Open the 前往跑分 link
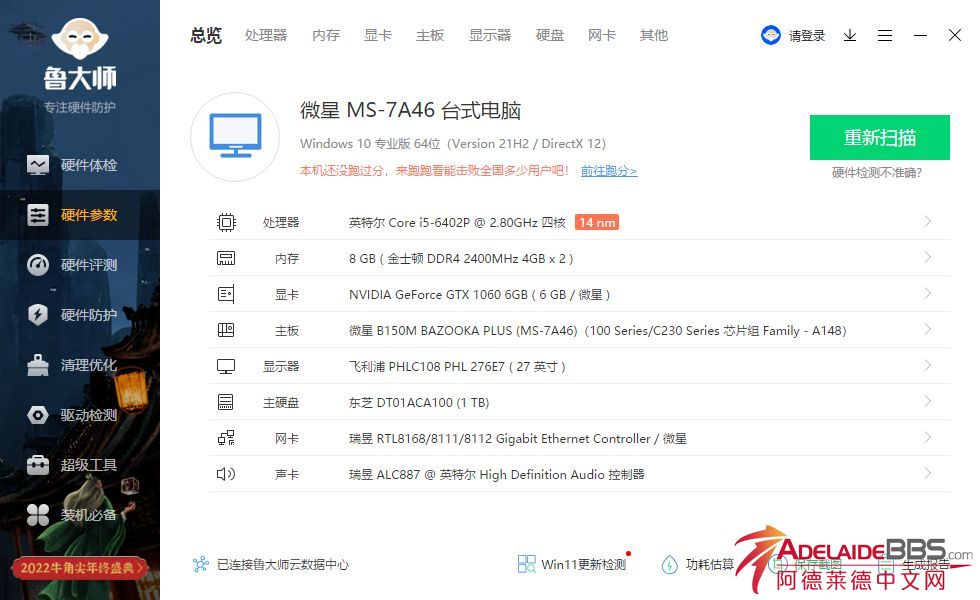The width and height of the screenshot is (980, 600). (x=609, y=171)
